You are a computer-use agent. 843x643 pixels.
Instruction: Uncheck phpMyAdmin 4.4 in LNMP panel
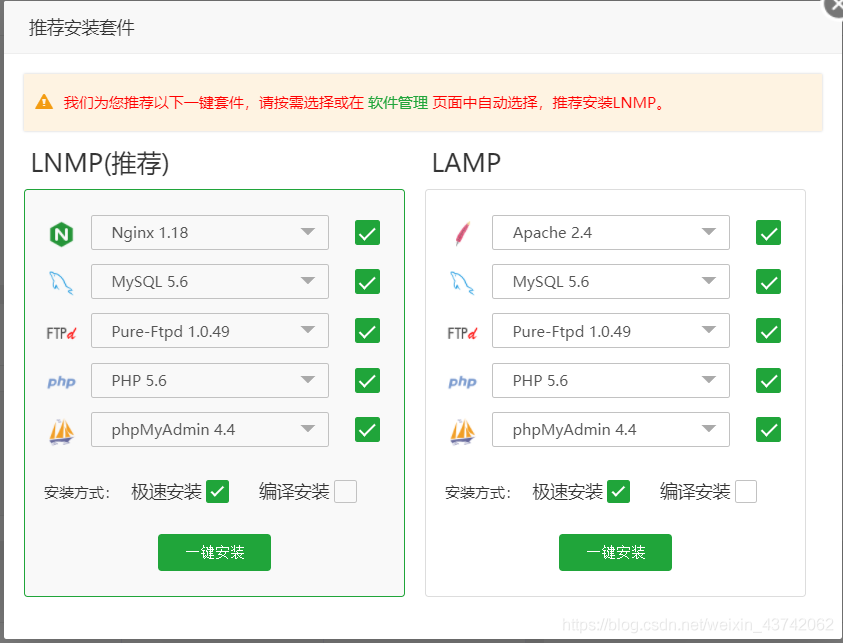(x=367, y=430)
